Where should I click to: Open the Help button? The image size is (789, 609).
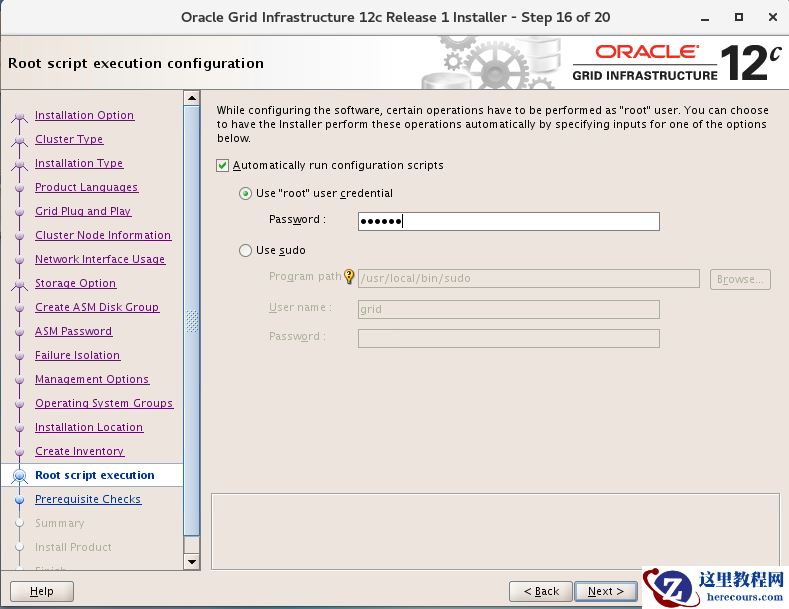(42, 591)
